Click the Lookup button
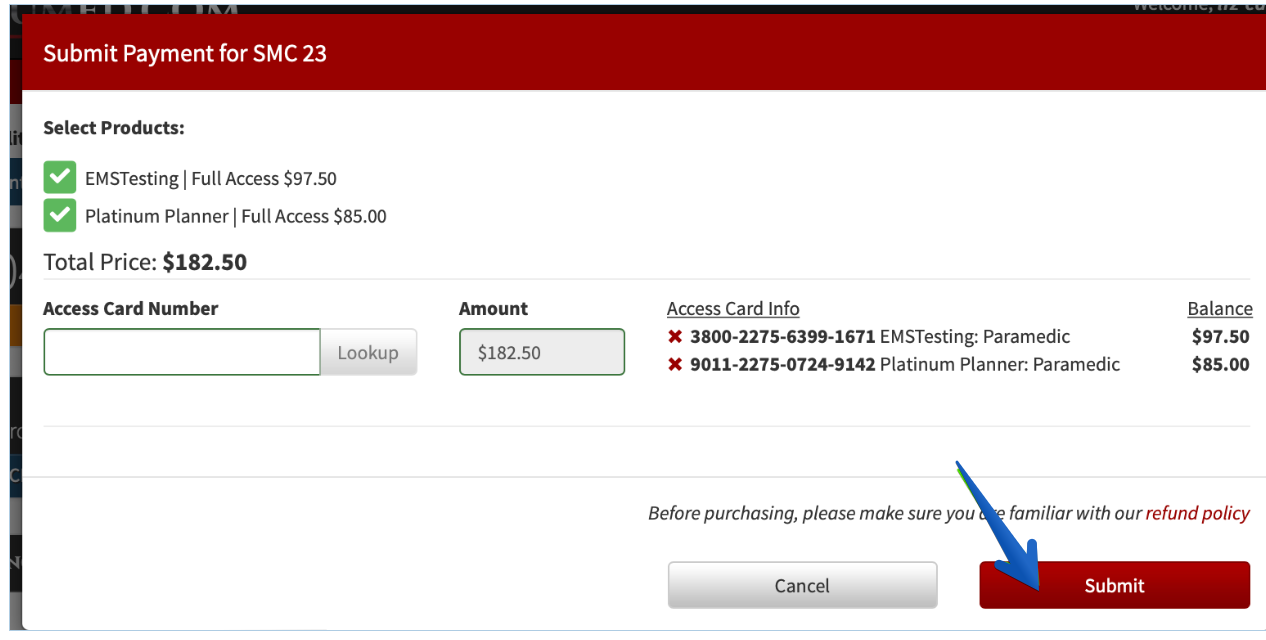The image size is (1266, 640). pos(368,352)
